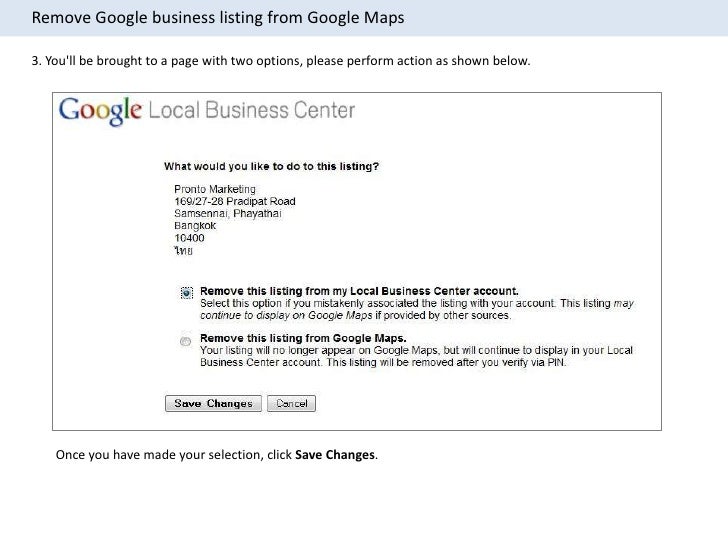Viewport: 728px width, 546px height.
Task: Click the Thai country name text
Action: click(183, 251)
